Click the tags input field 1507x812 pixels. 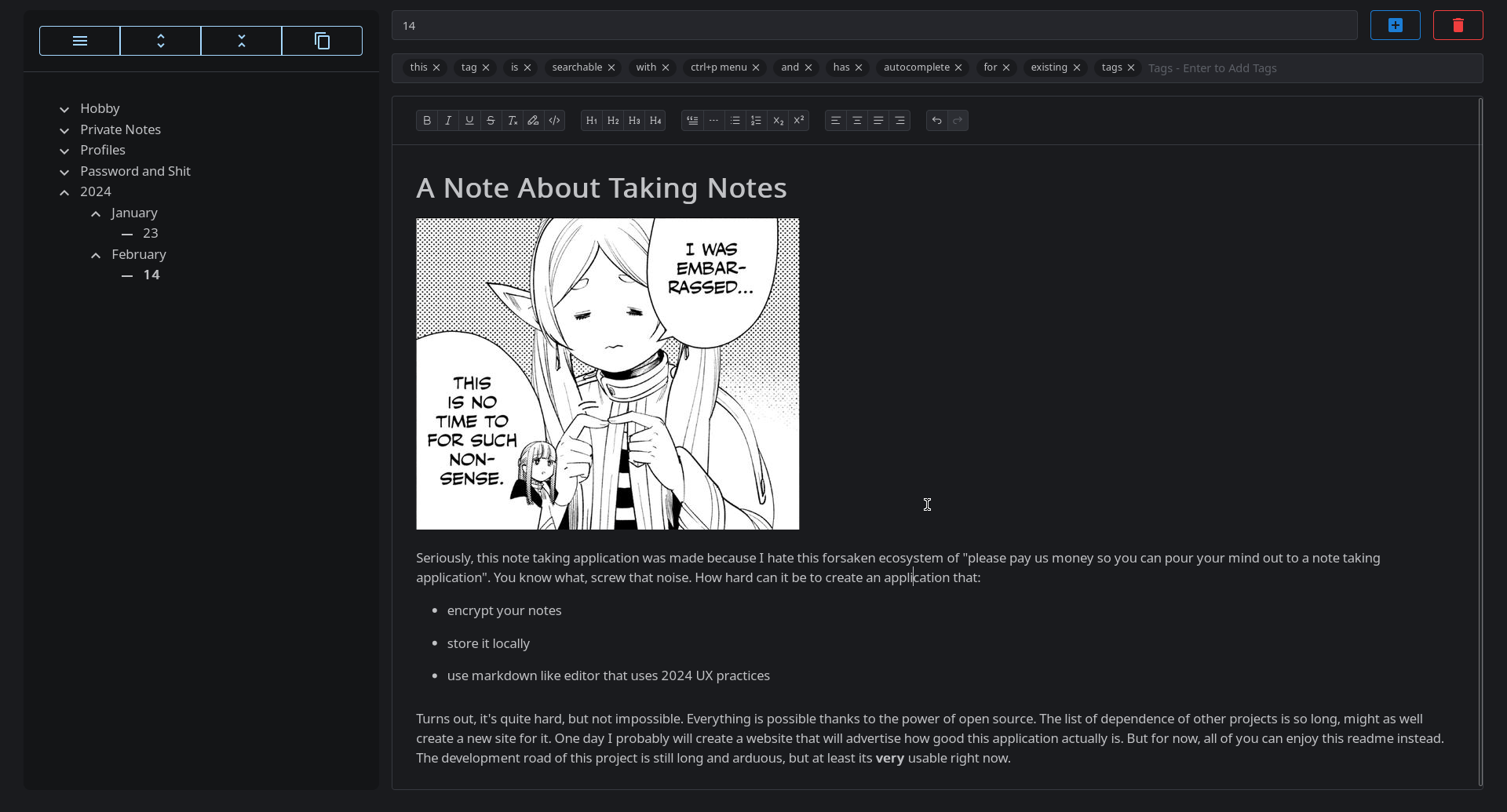(x=1311, y=68)
